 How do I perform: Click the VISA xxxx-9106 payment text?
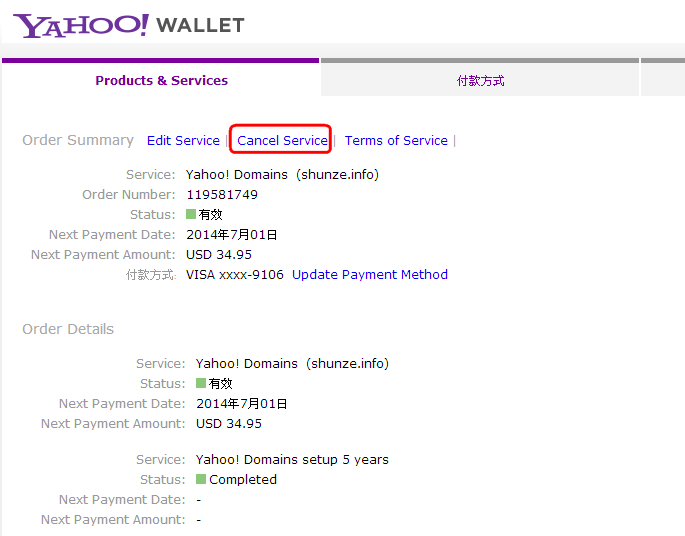point(235,274)
